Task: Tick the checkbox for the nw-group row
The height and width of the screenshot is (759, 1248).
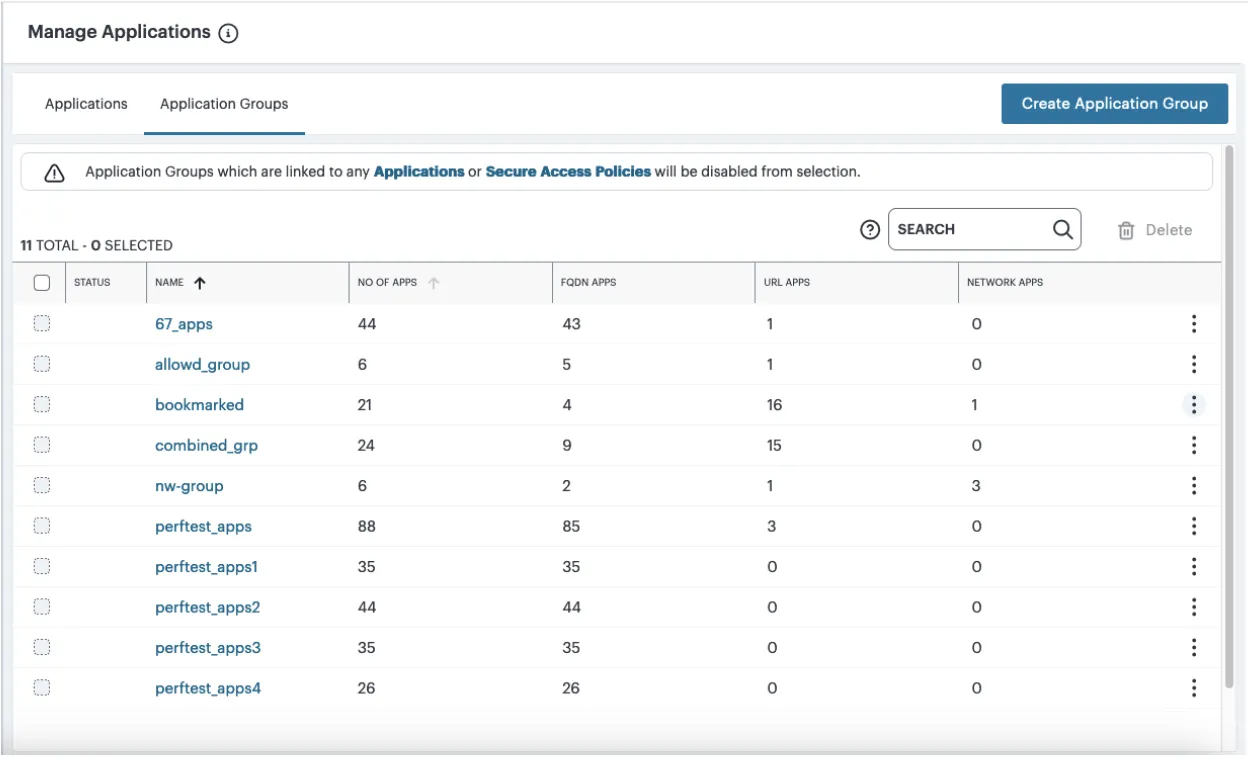Action: [42, 485]
